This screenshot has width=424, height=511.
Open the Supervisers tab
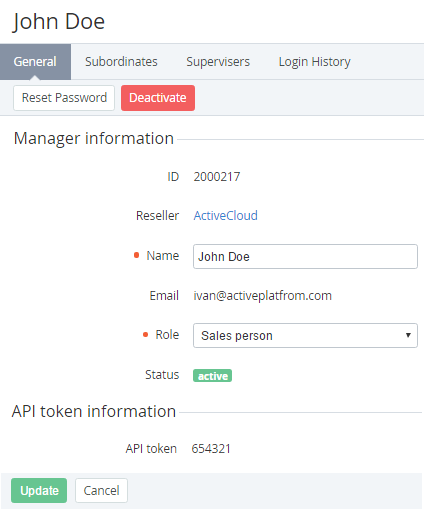click(218, 62)
